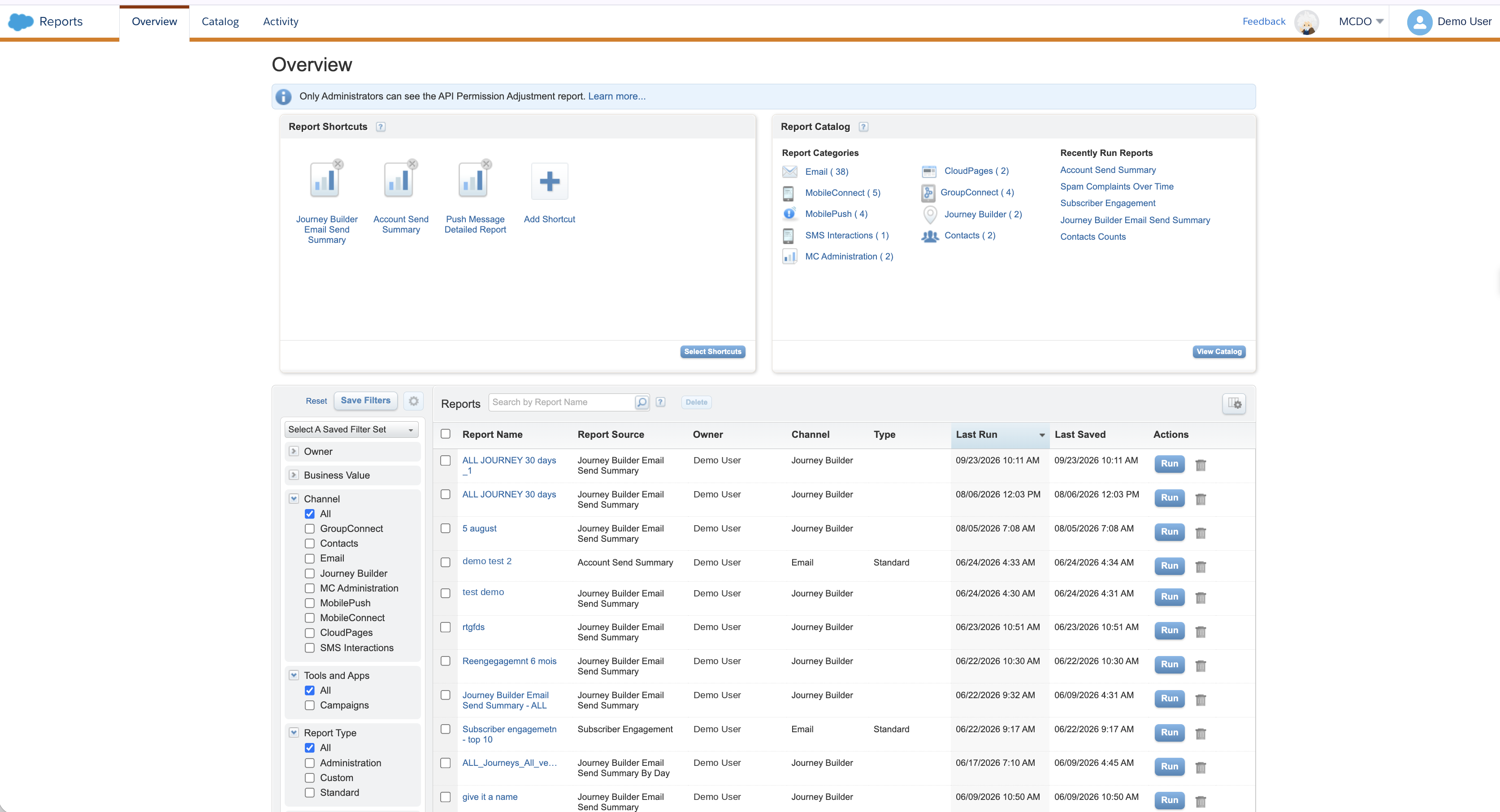The image size is (1500, 812).
Task: Click the Add Shortcut plus icon
Action: pyautogui.click(x=549, y=181)
